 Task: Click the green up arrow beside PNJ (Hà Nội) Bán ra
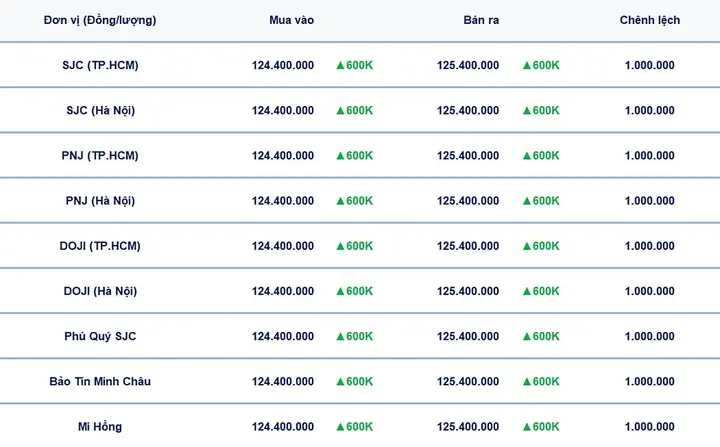tap(527, 201)
